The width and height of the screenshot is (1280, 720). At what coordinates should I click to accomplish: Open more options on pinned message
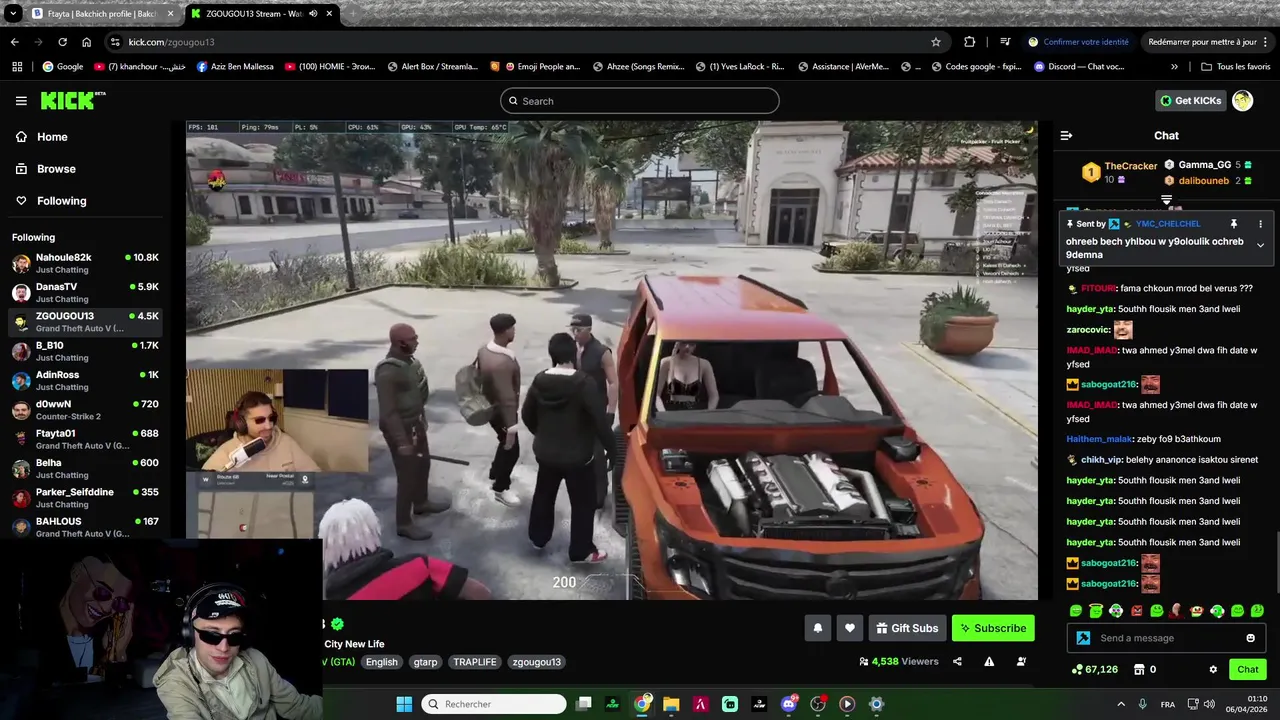click(1260, 224)
